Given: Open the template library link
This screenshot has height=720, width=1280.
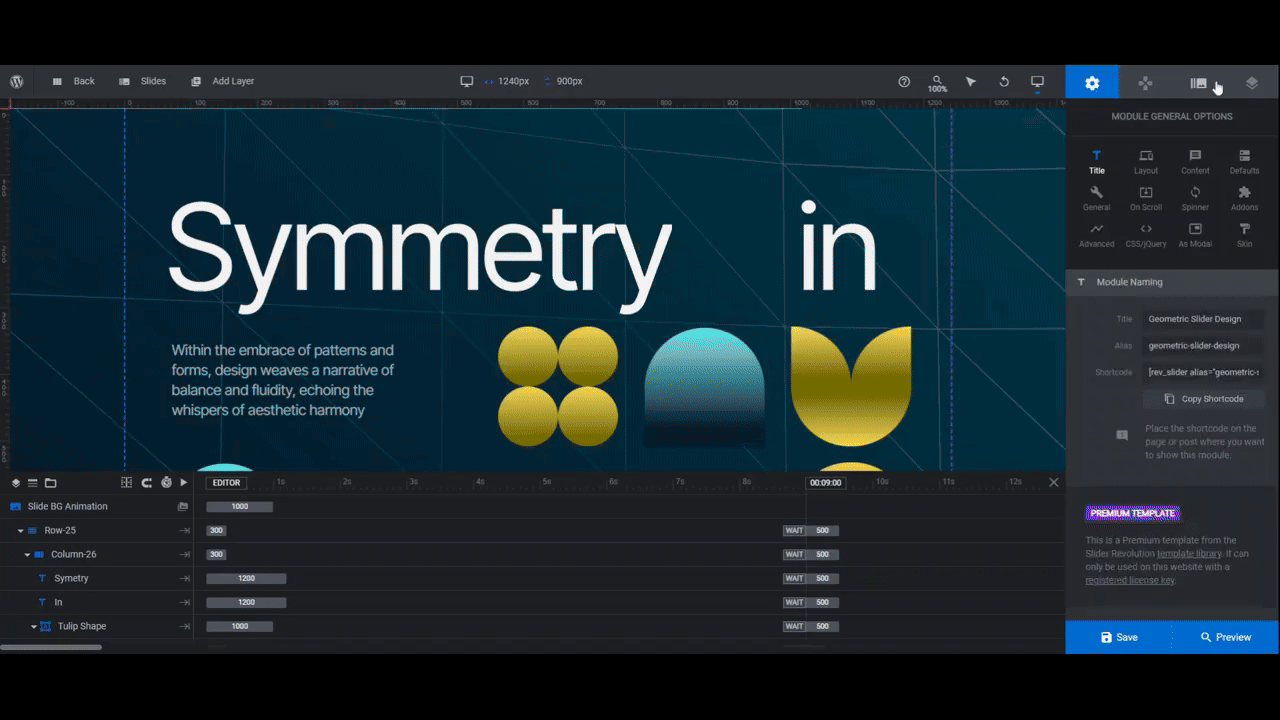Looking at the screenshot, I should [x=1189, y=554].
